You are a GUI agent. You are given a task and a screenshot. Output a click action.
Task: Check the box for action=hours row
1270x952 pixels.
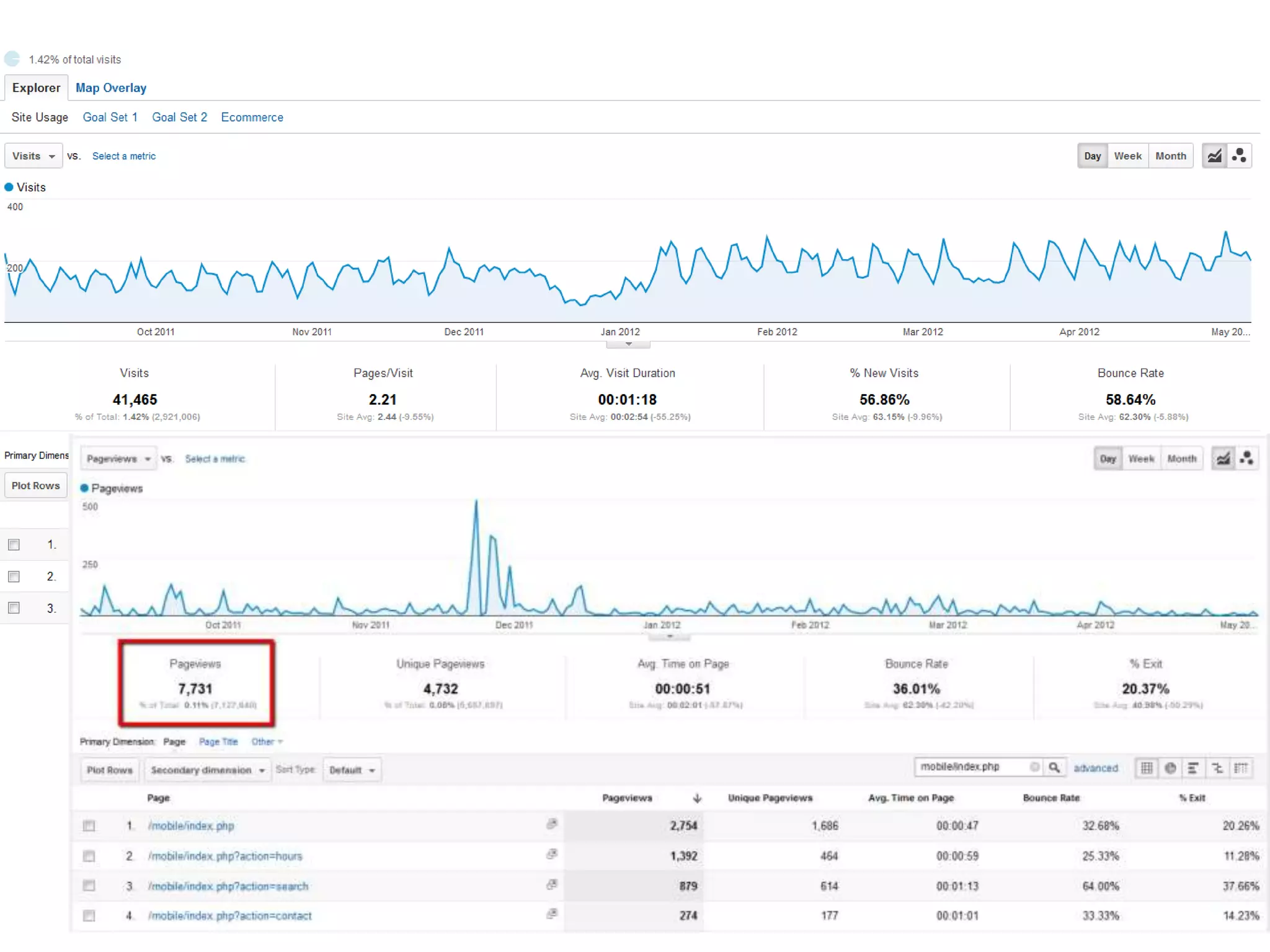(x=89, y=856)
